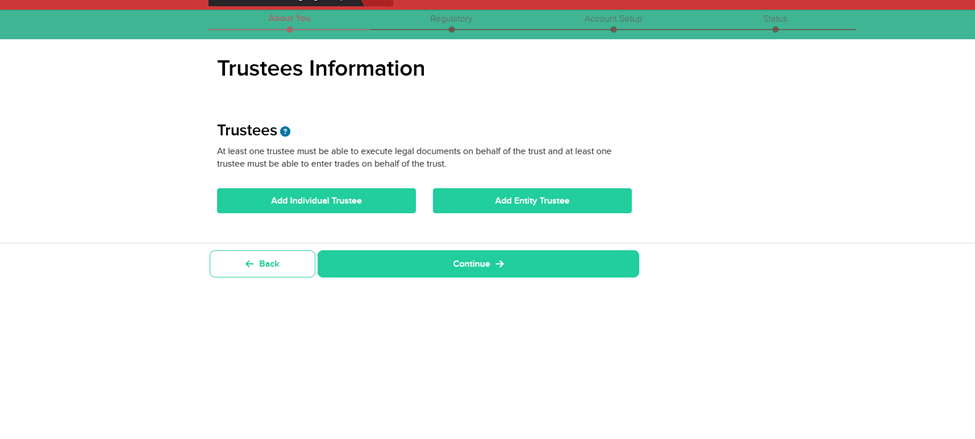Screen dimensions: 975x439
Task: Click the left arrow icon on Back
Action: [249, 264]
